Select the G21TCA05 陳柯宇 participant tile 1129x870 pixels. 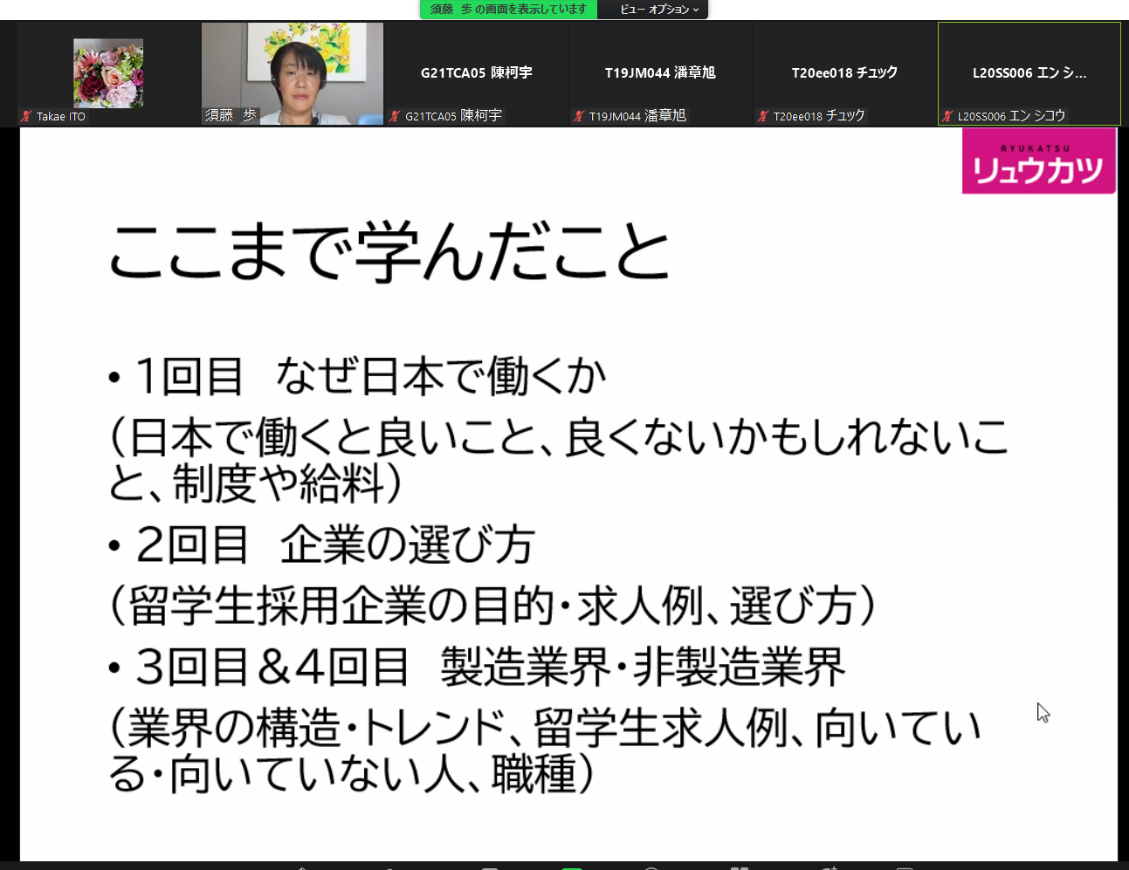[x=476, y=73]
